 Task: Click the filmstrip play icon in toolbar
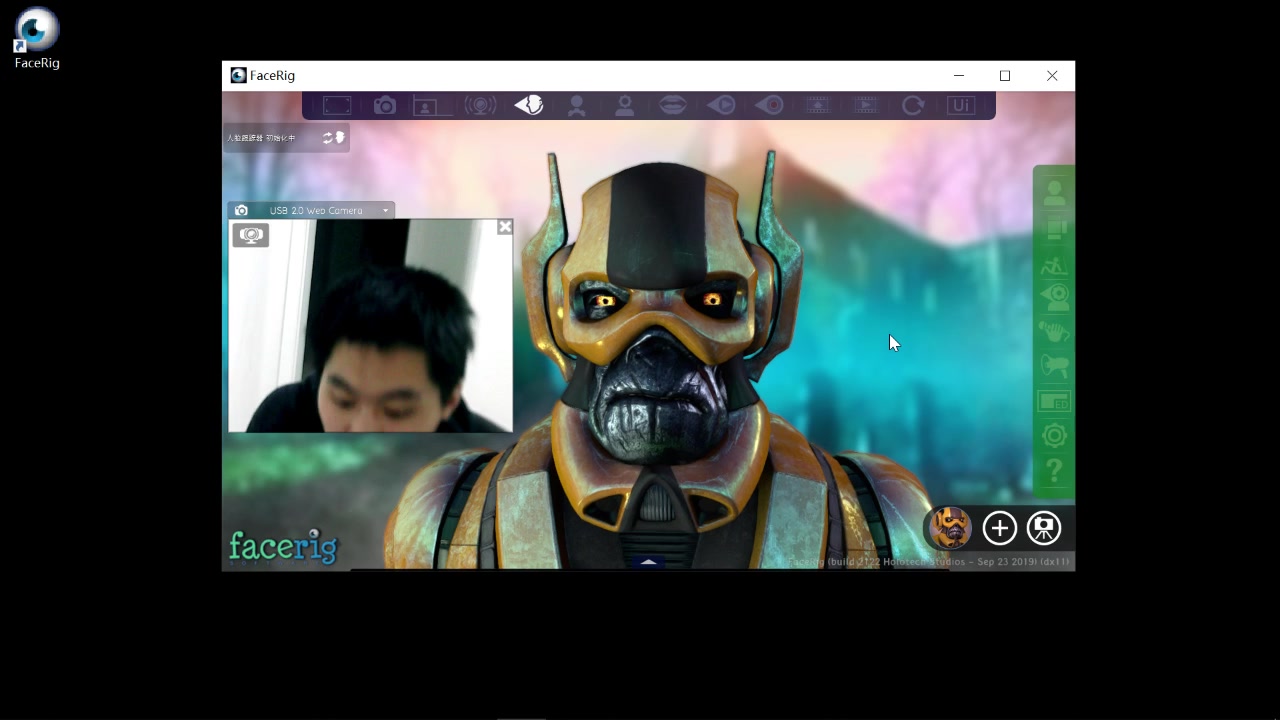pos(865,105)
